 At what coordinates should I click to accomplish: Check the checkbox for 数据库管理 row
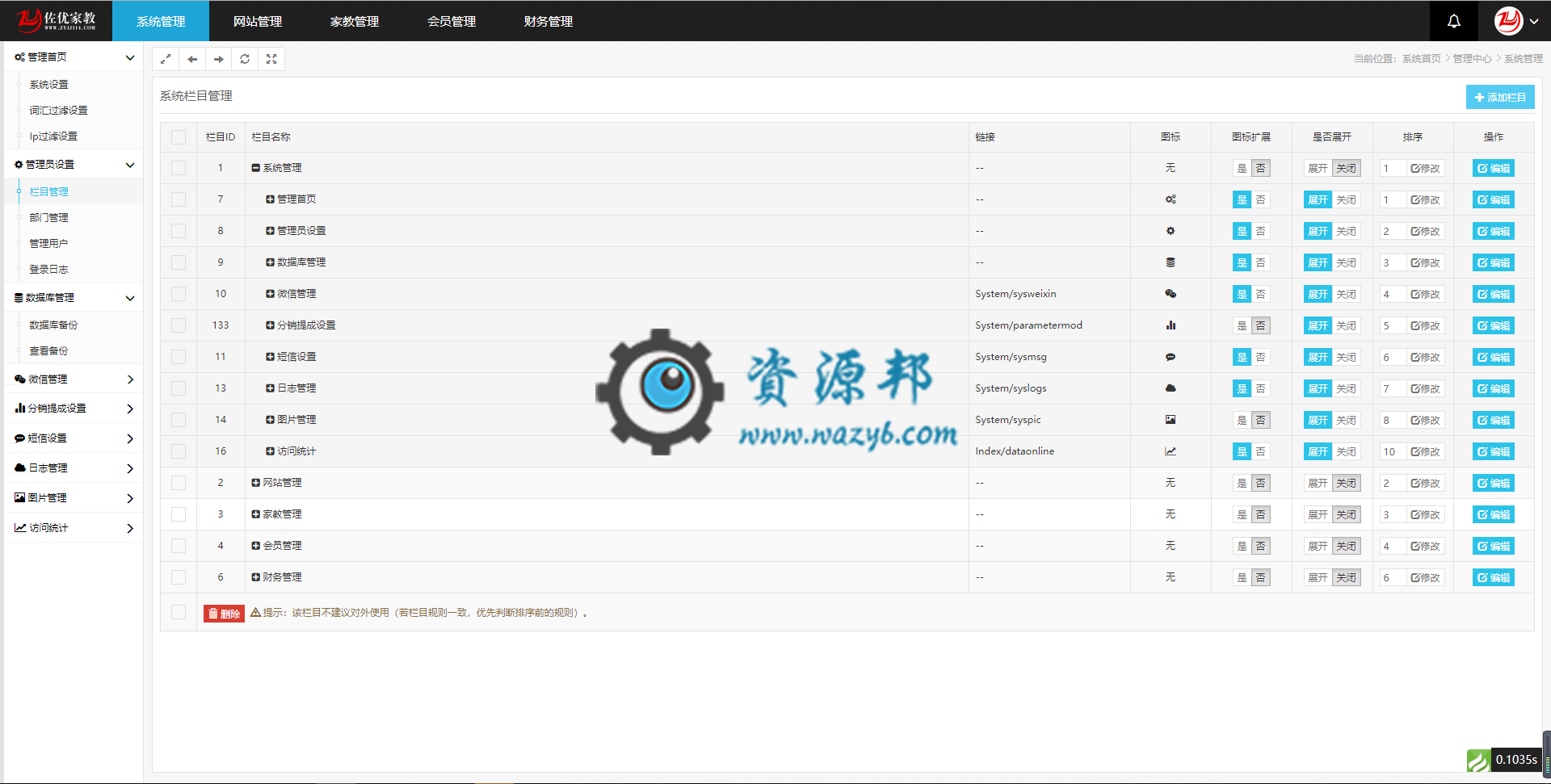click(179, 262)
